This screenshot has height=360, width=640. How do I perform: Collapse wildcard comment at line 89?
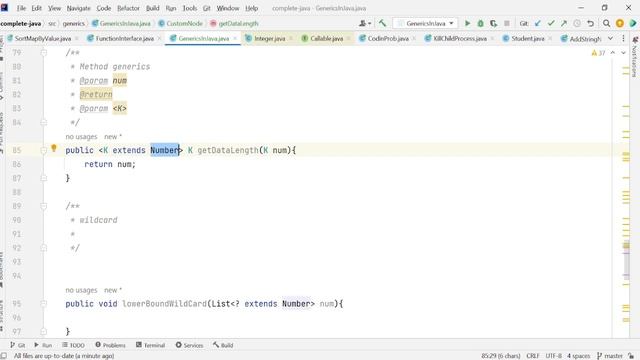(44, 206)
